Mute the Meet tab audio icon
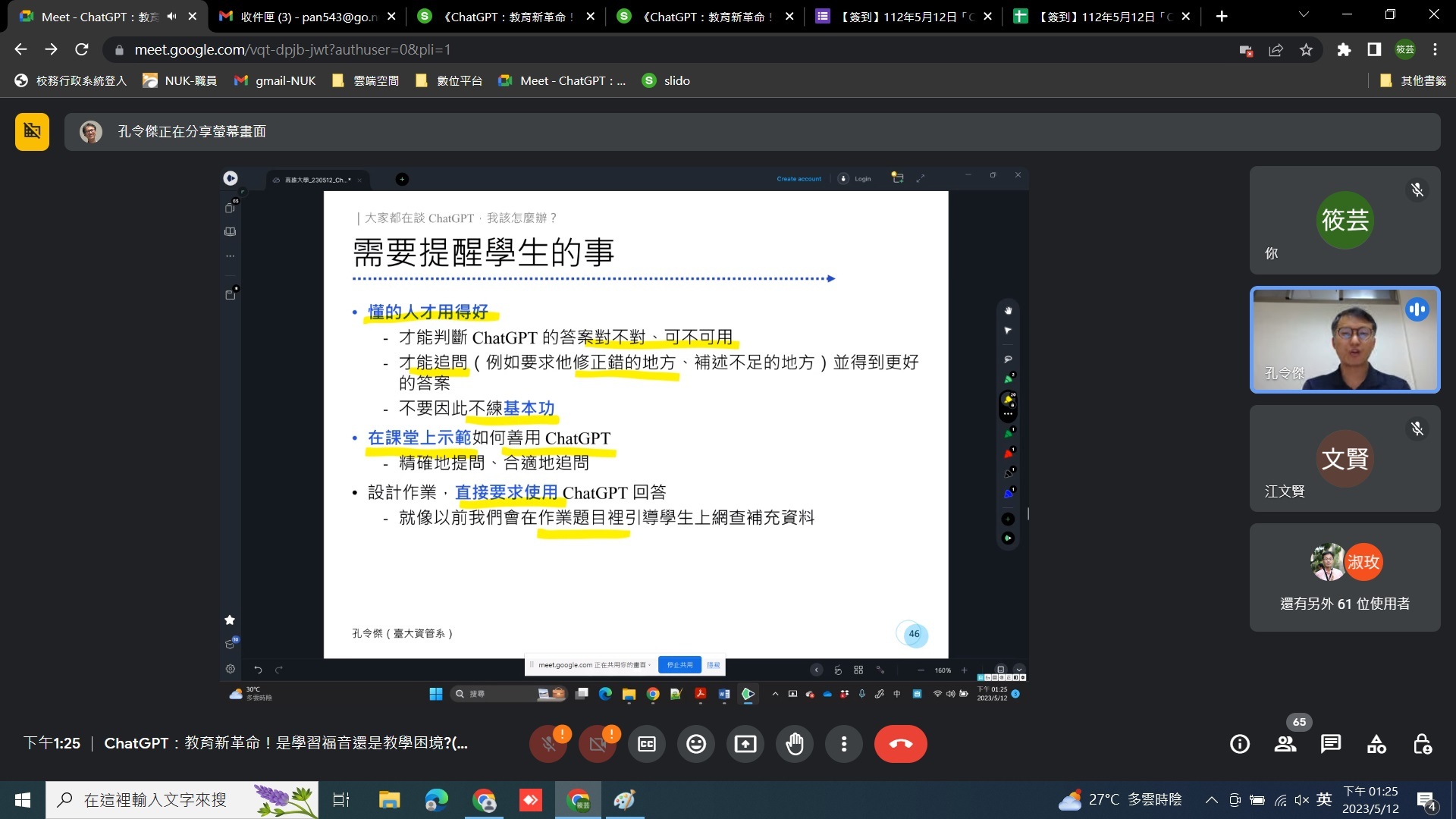 click(172, 17)
